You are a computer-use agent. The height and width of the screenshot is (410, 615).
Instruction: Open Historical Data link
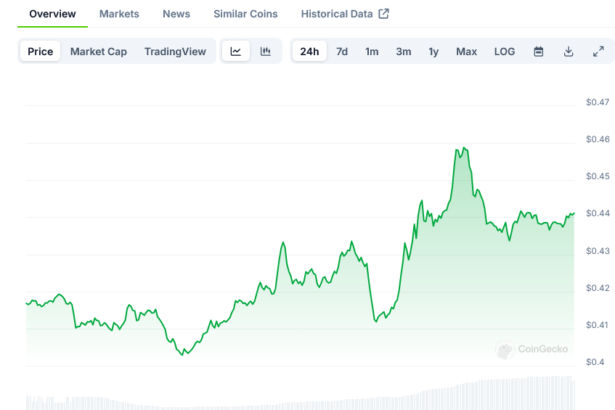(x=337, y=14)
